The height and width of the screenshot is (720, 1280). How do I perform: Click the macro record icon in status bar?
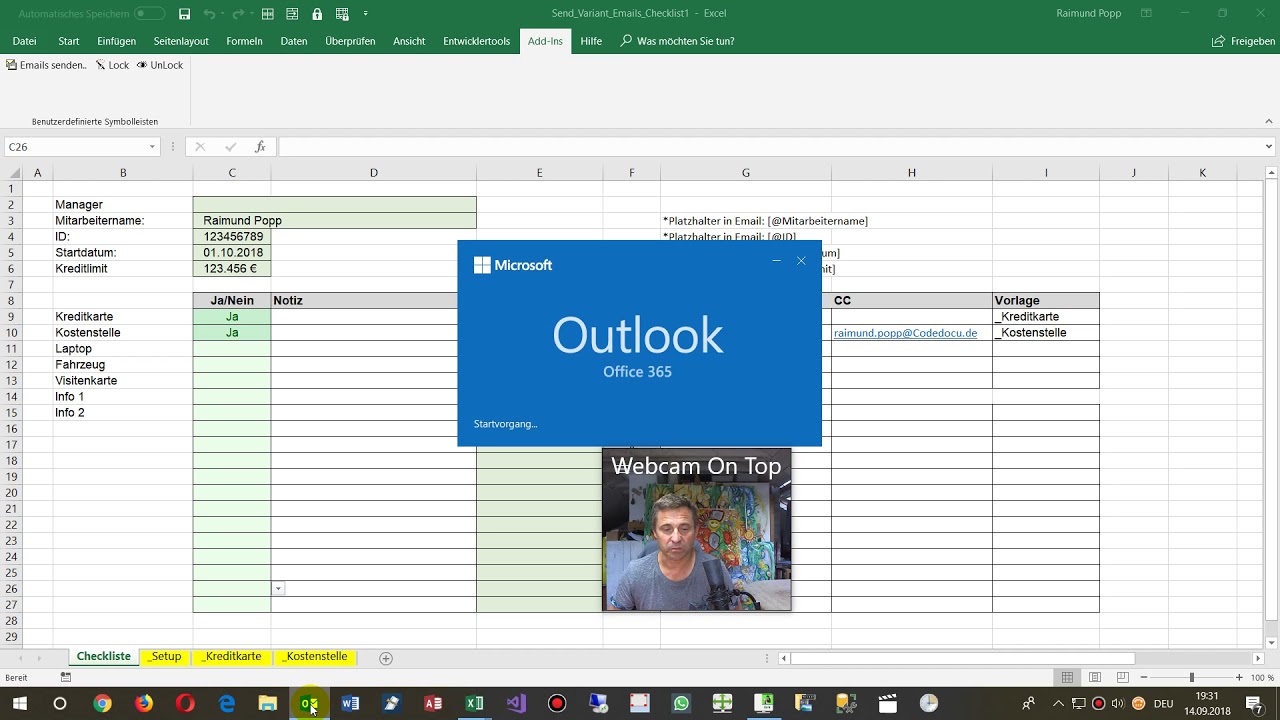coord(66,678)
